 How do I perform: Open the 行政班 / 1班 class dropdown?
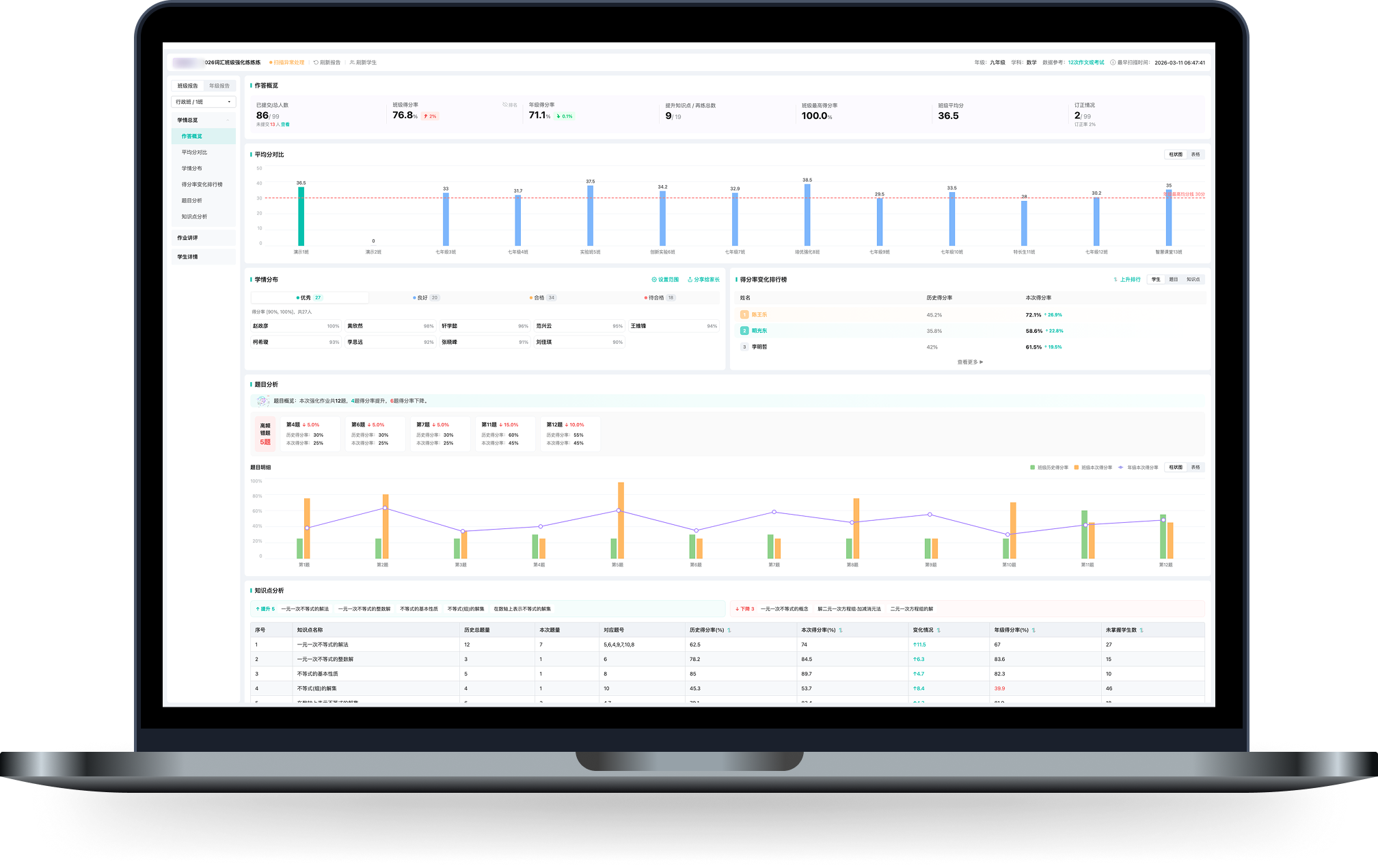(204, 102)
